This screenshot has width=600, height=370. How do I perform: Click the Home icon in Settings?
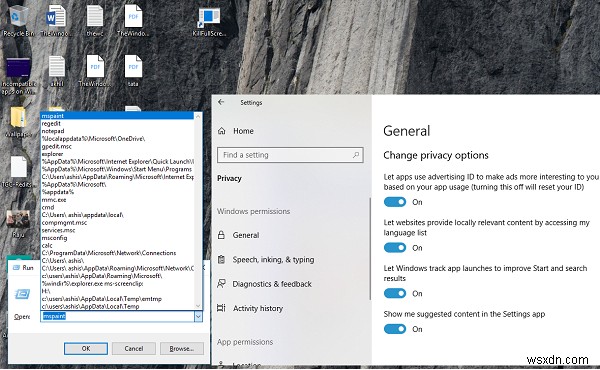[x=222, y=131]
